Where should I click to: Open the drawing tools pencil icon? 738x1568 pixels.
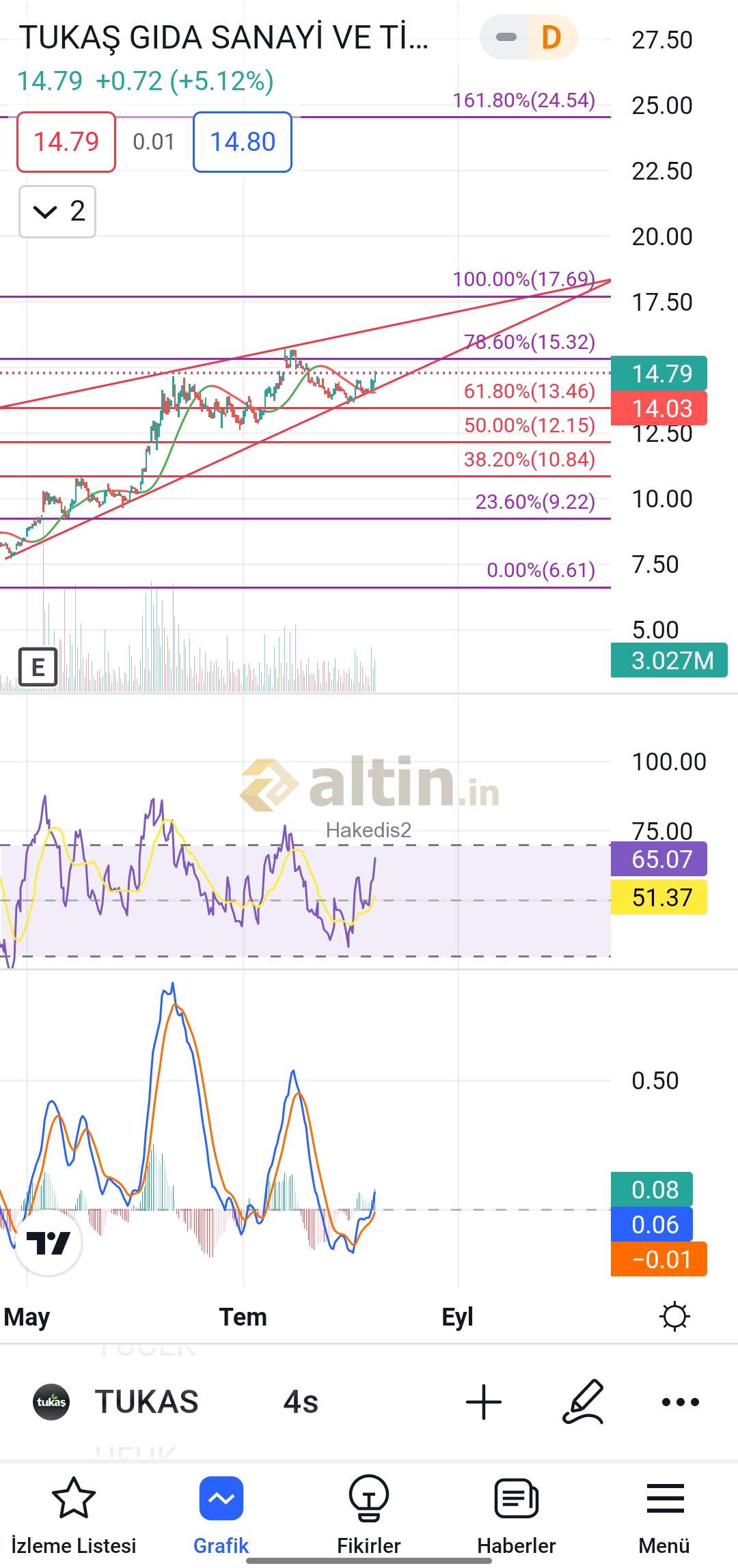tap(583, 1402)
